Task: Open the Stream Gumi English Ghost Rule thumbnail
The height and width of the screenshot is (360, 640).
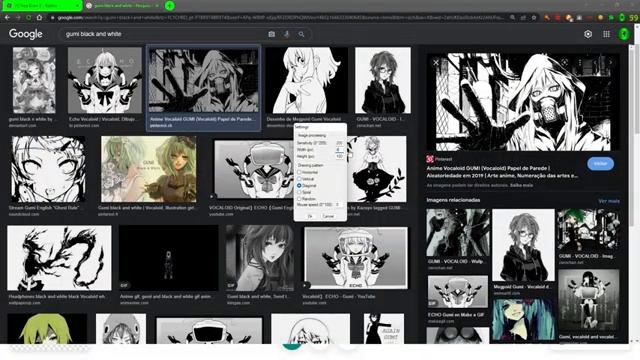Action: pos(48,169)
